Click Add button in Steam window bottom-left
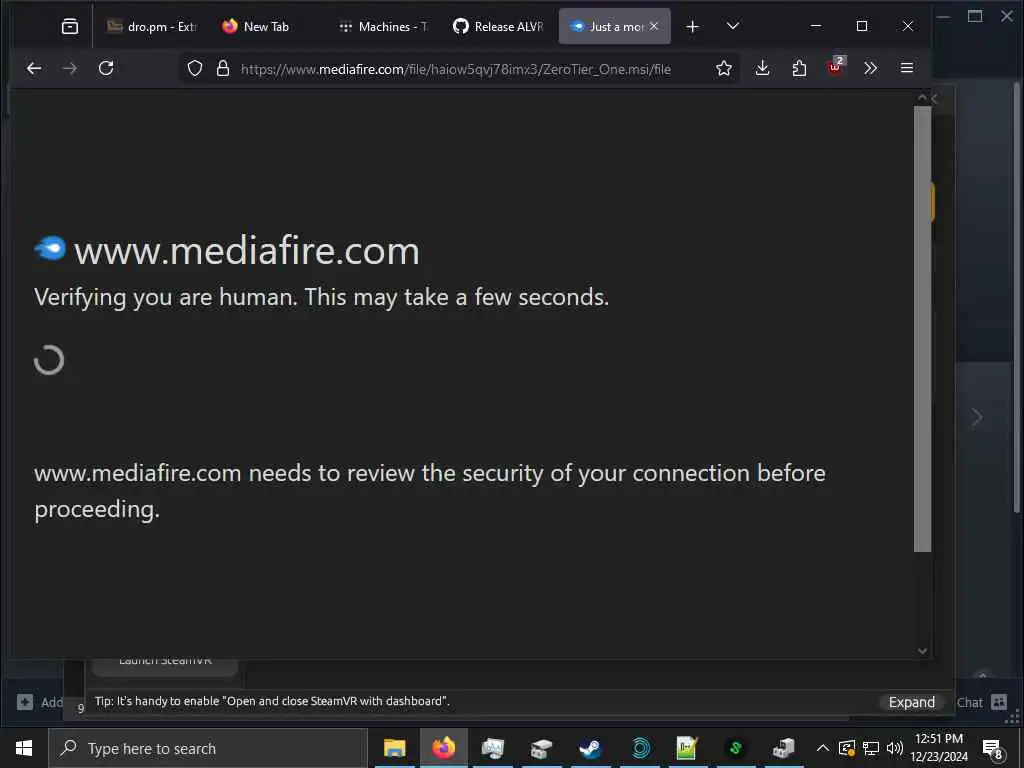 [x=40, y=702]
